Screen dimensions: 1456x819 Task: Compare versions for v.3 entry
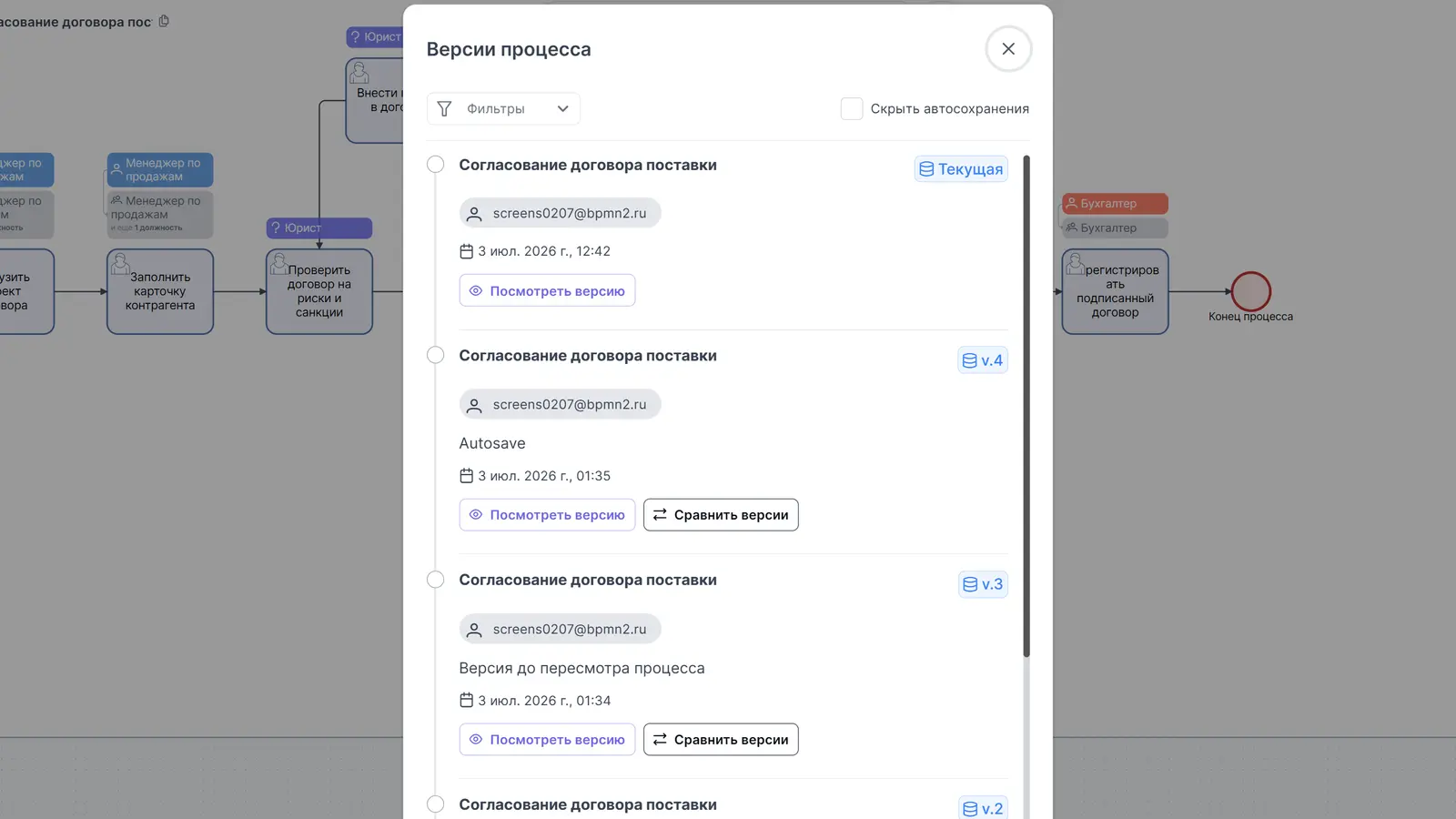coord(721,739)
